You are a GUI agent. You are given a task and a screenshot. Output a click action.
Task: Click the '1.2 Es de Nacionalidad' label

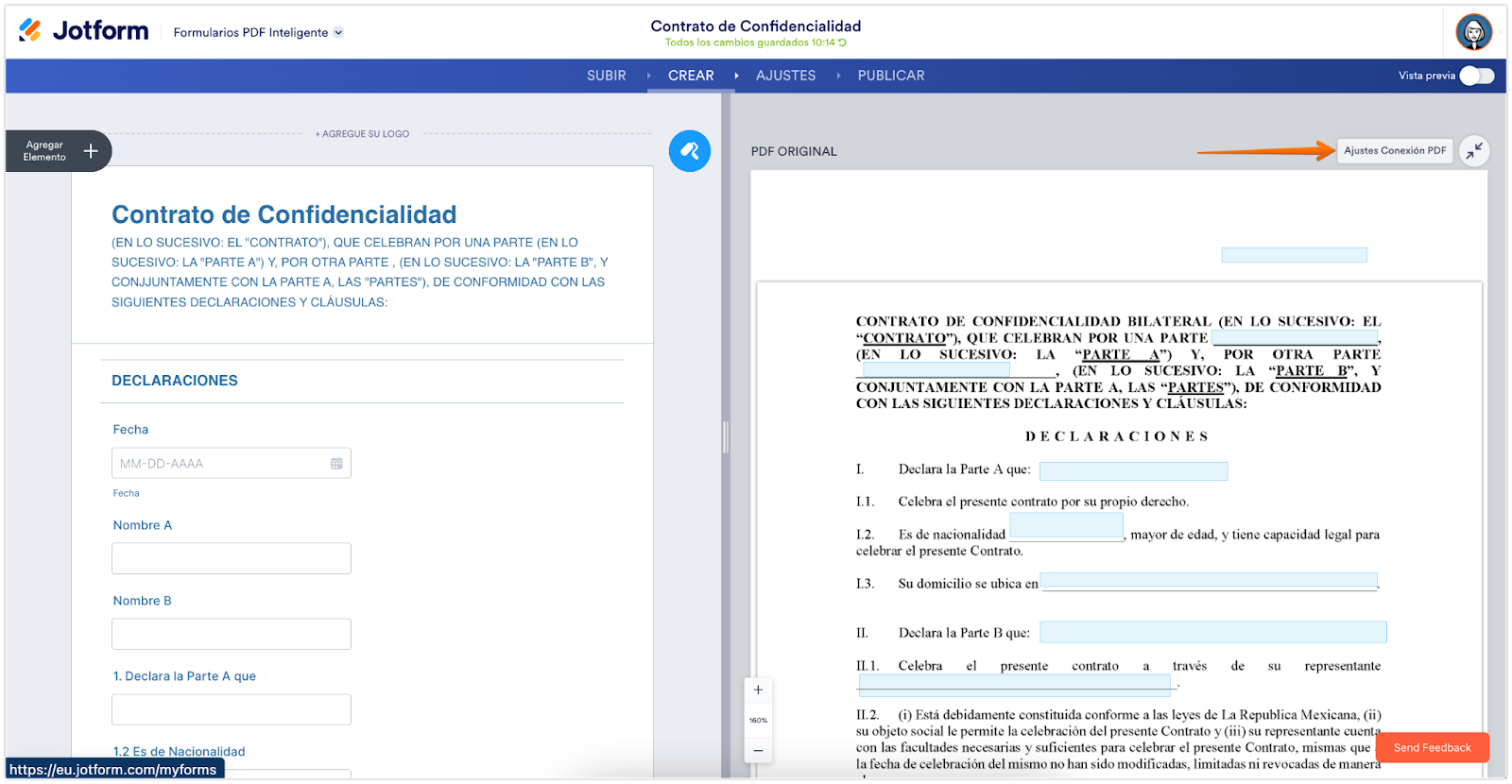(x=179, y=752)
